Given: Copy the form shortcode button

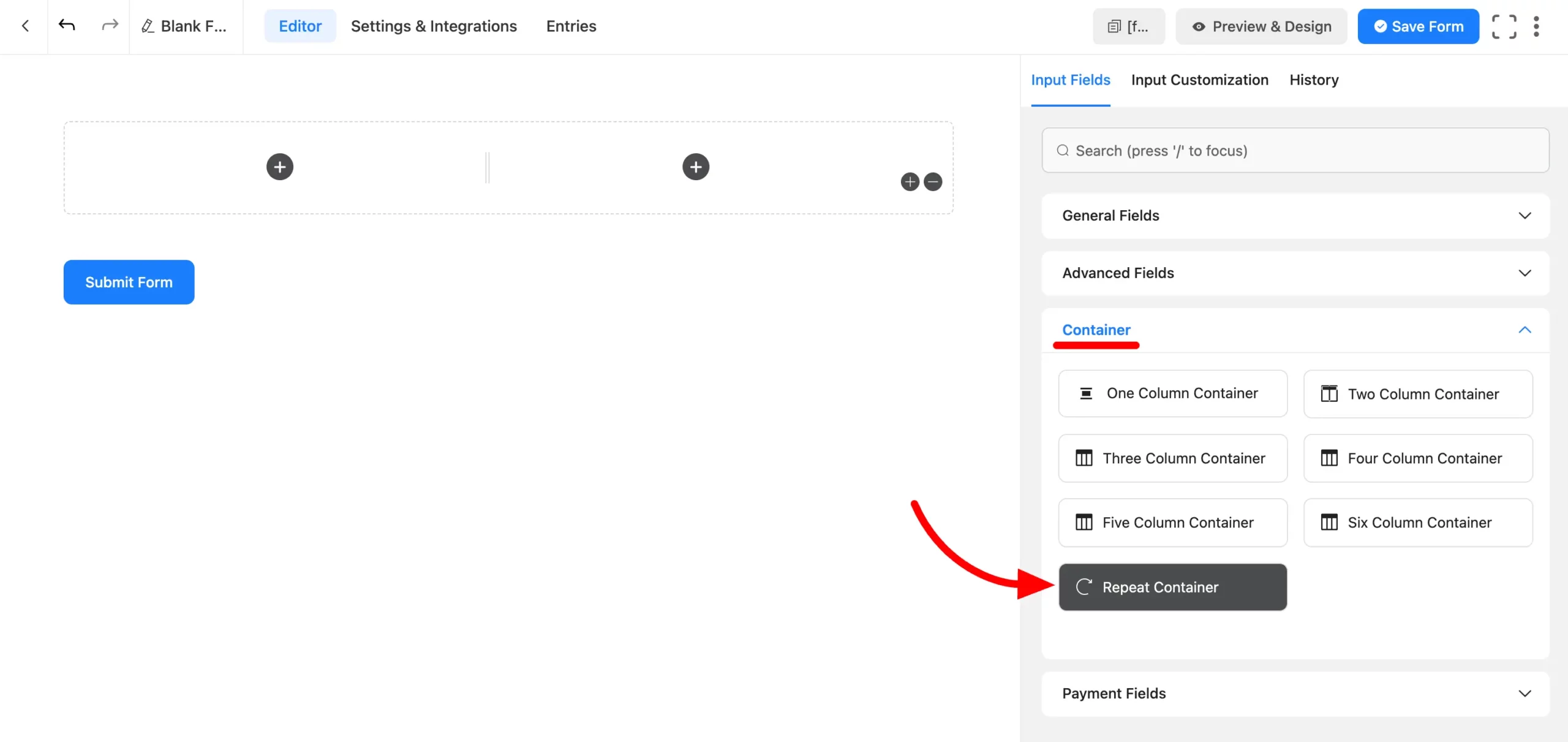Looking at the screenshot, I should tap(1128, 26).
